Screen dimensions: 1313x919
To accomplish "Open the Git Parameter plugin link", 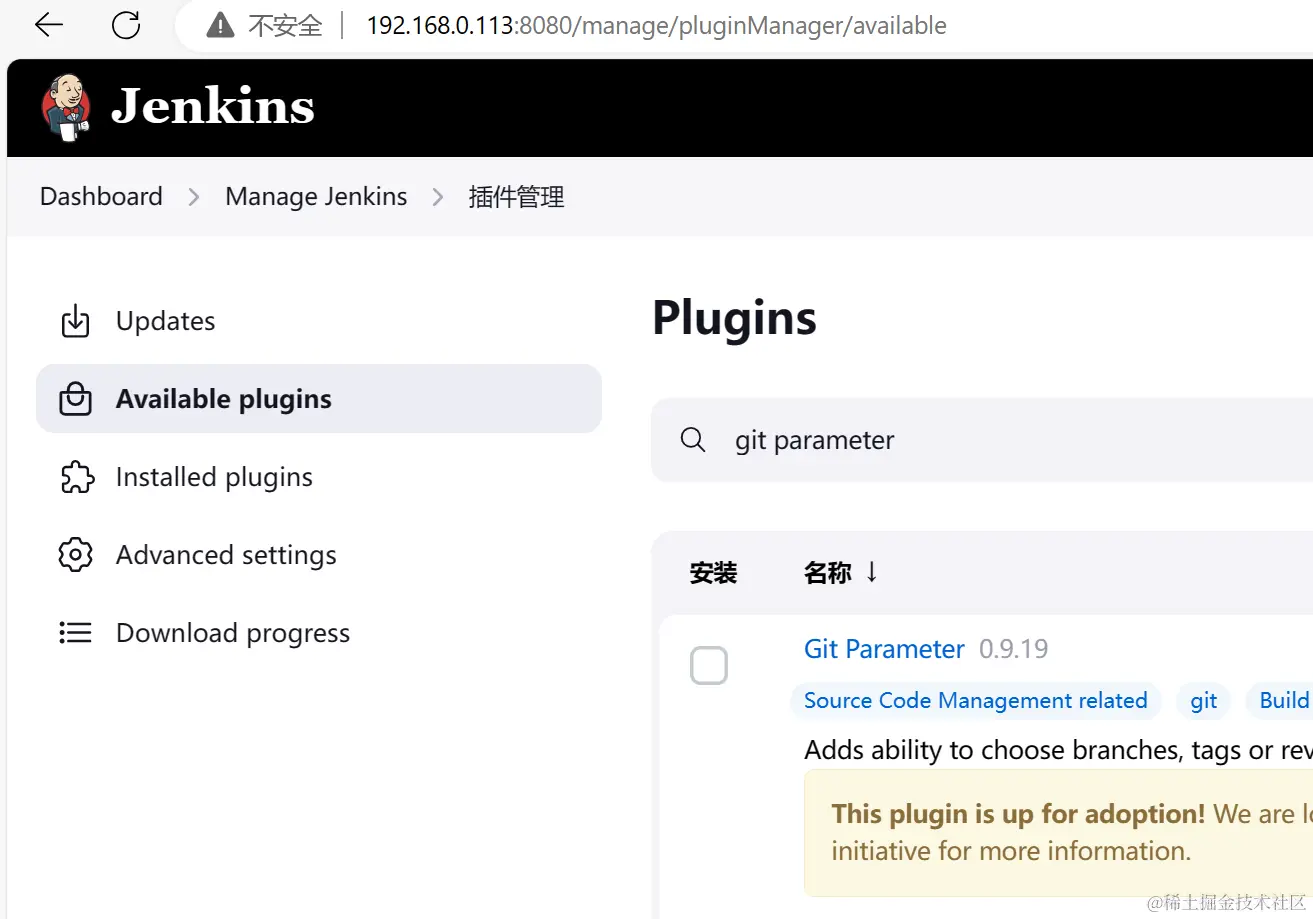I will click(x=884, y=649).
